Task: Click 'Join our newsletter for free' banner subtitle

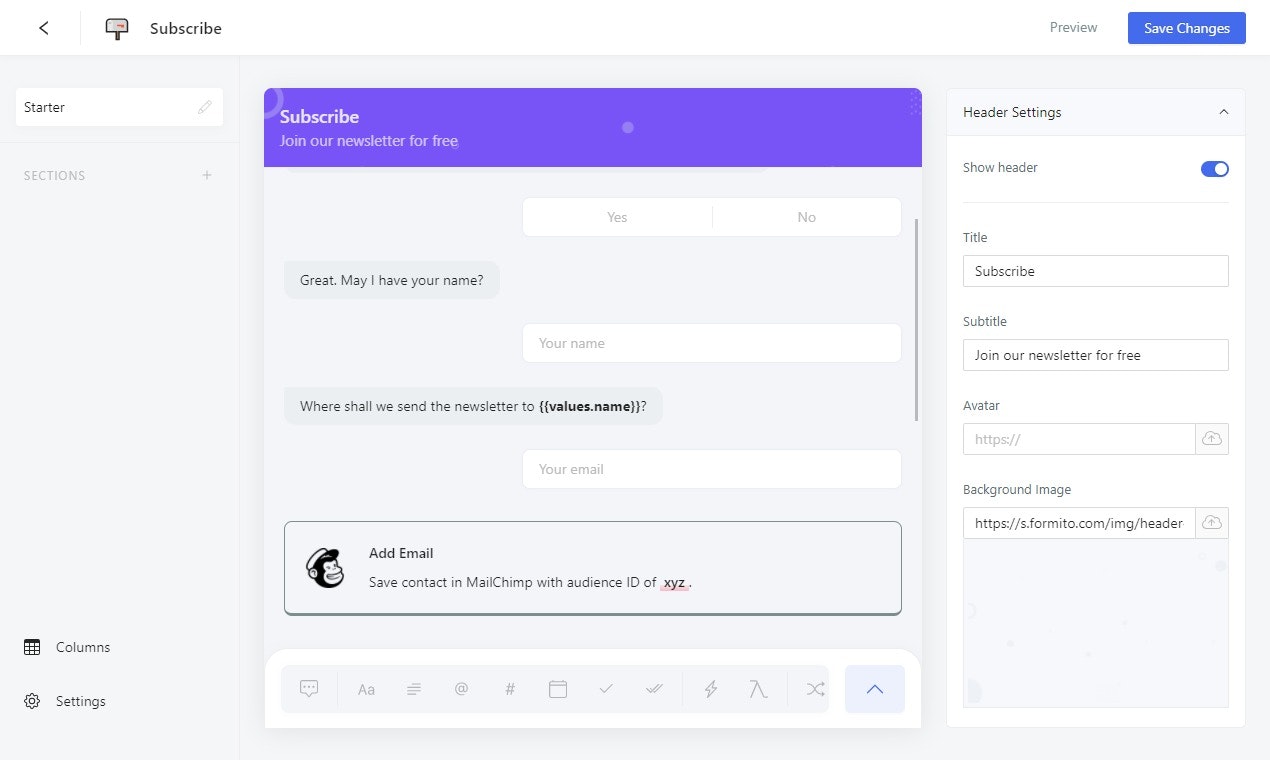Action: tap(369, 141)
